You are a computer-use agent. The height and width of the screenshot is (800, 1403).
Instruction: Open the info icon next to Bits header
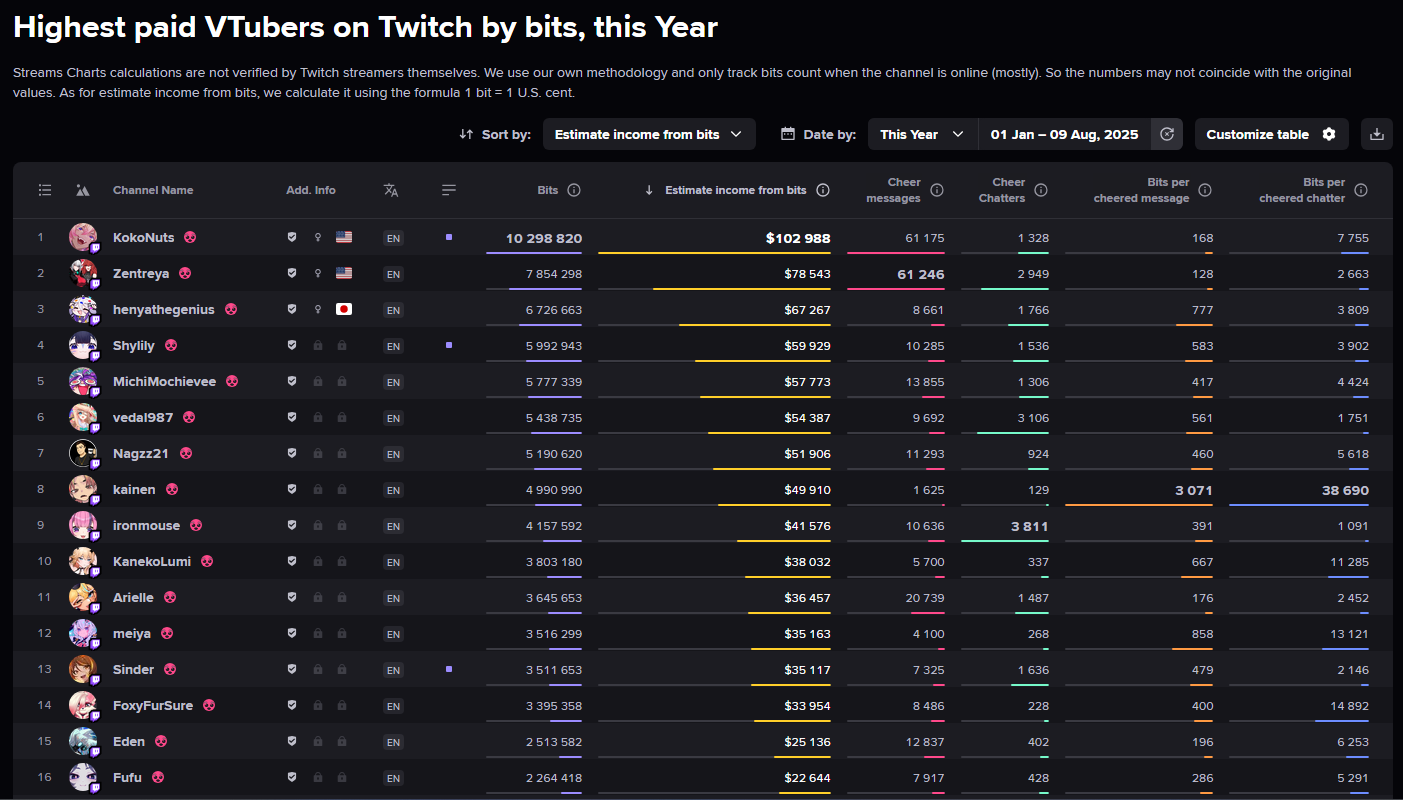point(574,190)
